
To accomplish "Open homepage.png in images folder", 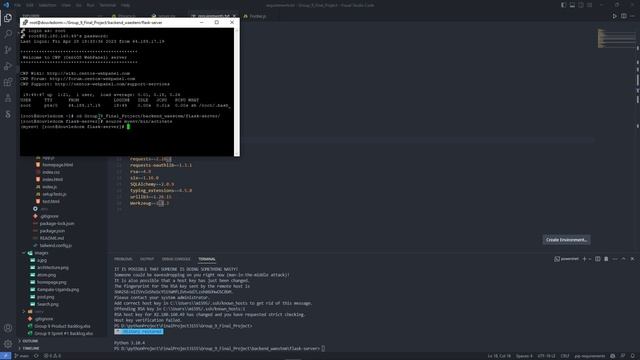I will [x=51, y=282].
